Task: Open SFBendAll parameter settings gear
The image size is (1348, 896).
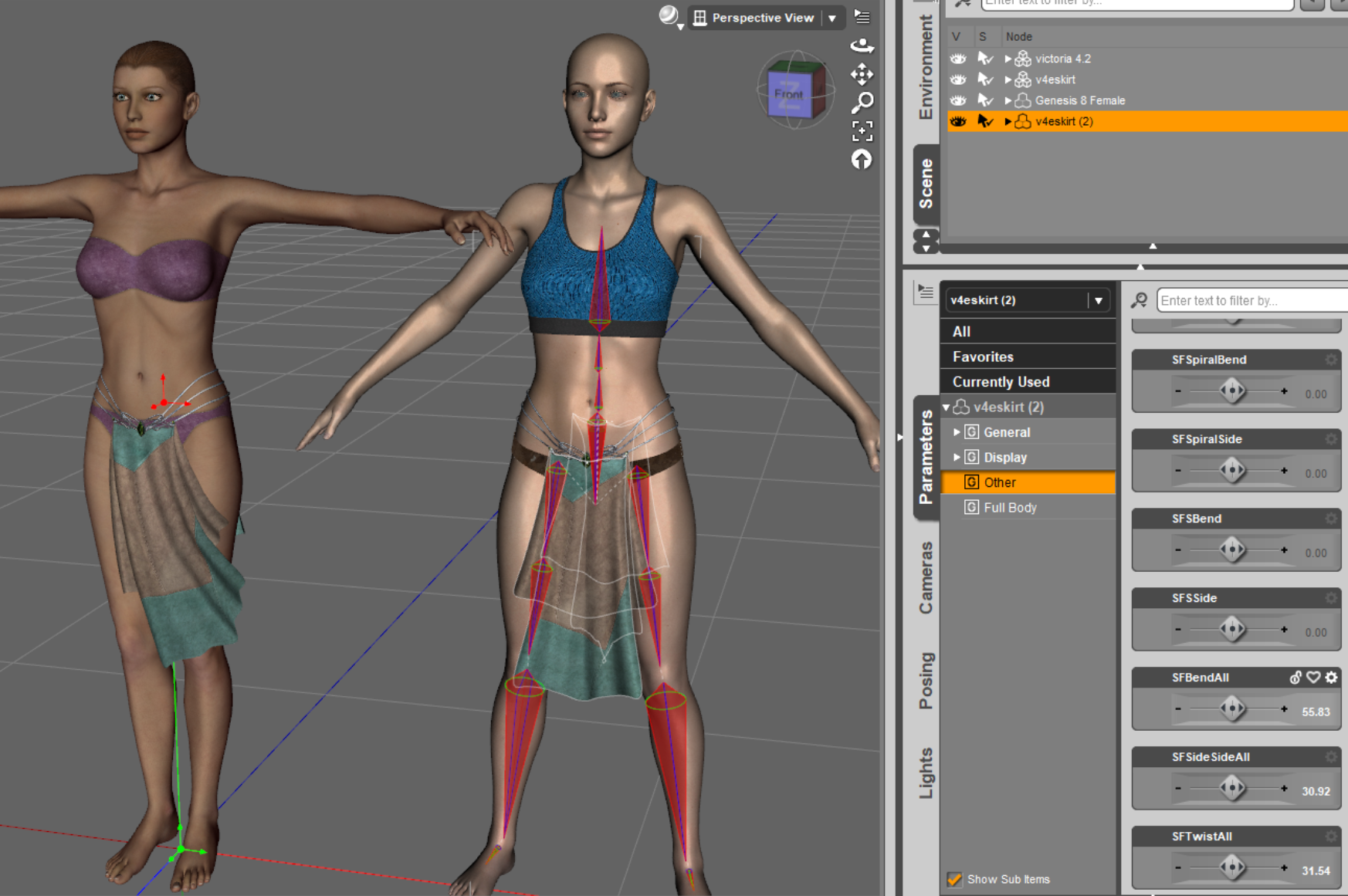Action: pos(1331,678)
